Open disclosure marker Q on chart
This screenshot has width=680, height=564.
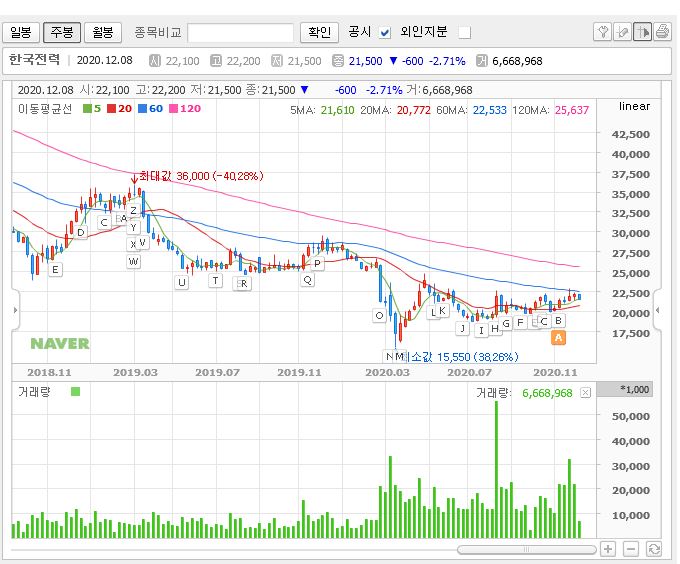307,280
